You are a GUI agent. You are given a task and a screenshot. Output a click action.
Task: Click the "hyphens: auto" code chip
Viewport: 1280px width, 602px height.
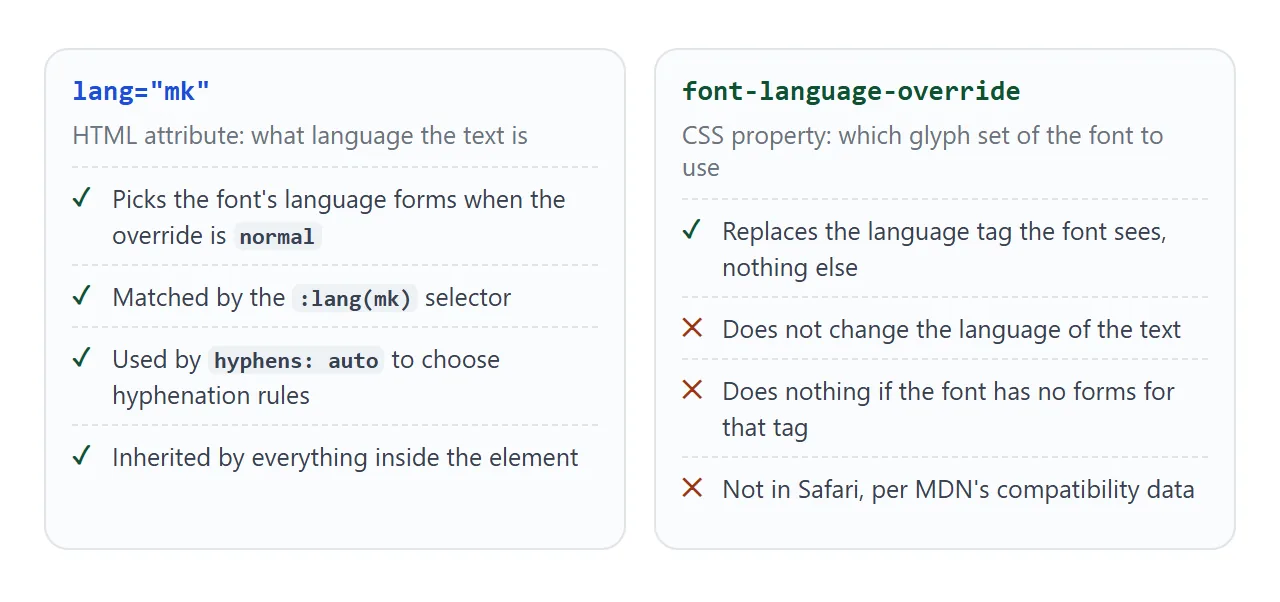point(296,361)
